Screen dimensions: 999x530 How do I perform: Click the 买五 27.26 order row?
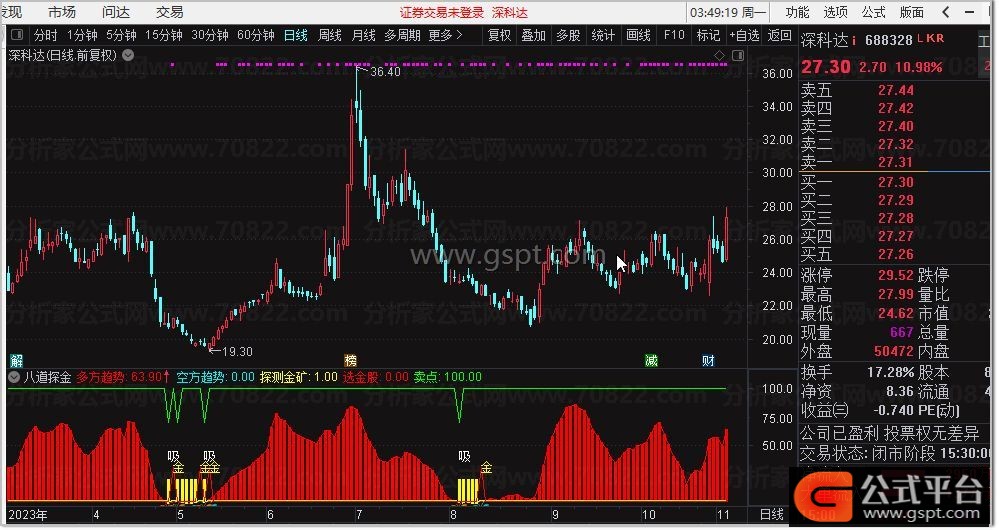[857, 255]
